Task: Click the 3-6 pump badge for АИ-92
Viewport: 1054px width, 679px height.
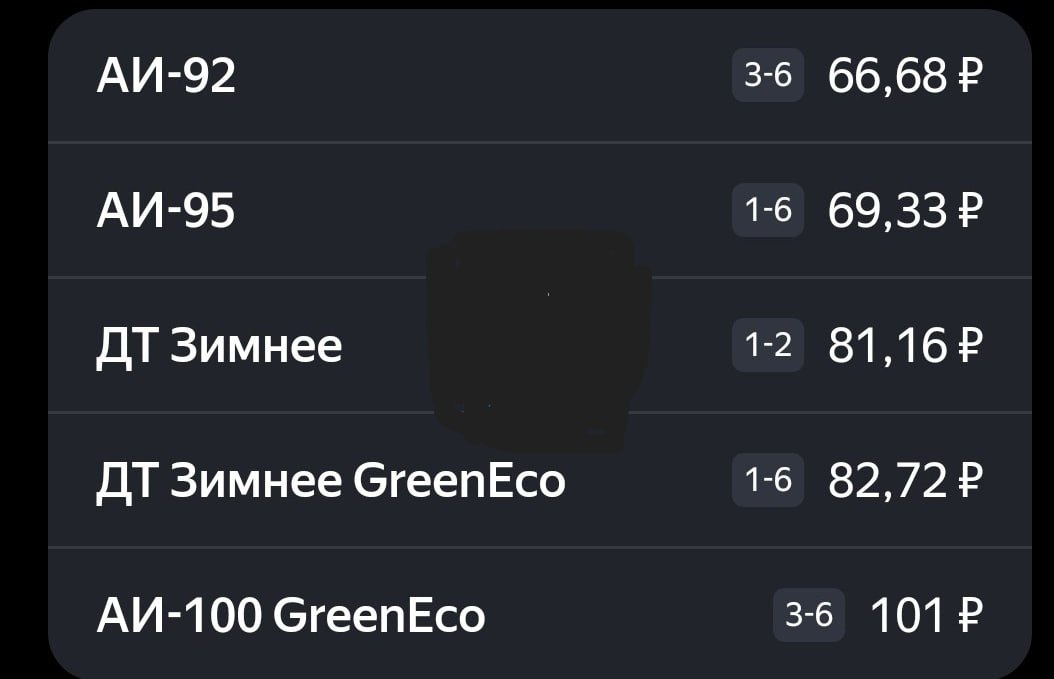Action: (x=768, y=75)
